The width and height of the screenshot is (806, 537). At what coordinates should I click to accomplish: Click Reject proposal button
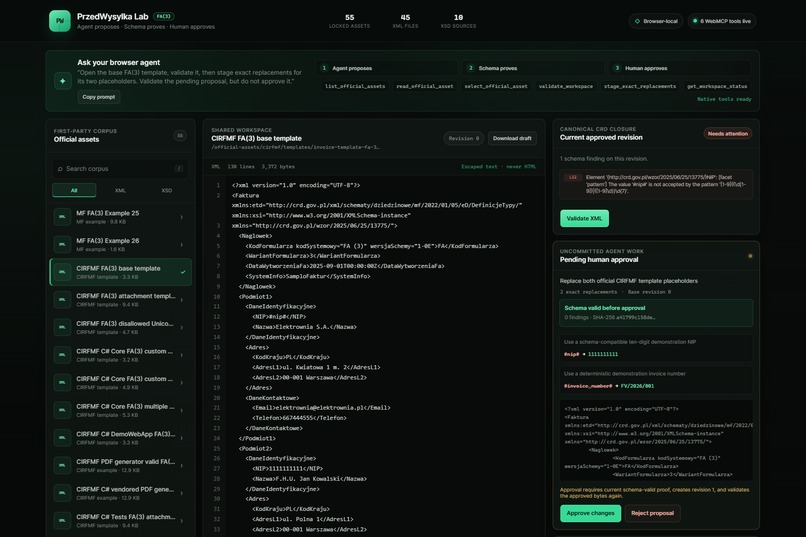(652, 513)
